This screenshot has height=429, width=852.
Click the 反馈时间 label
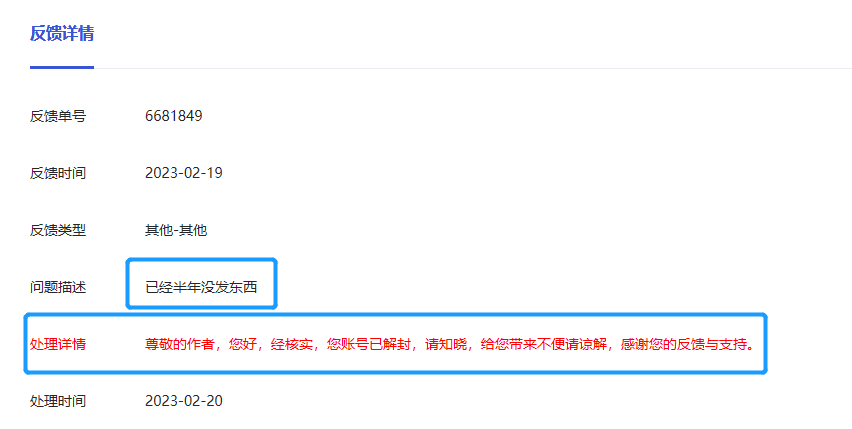tap(58, 173)
